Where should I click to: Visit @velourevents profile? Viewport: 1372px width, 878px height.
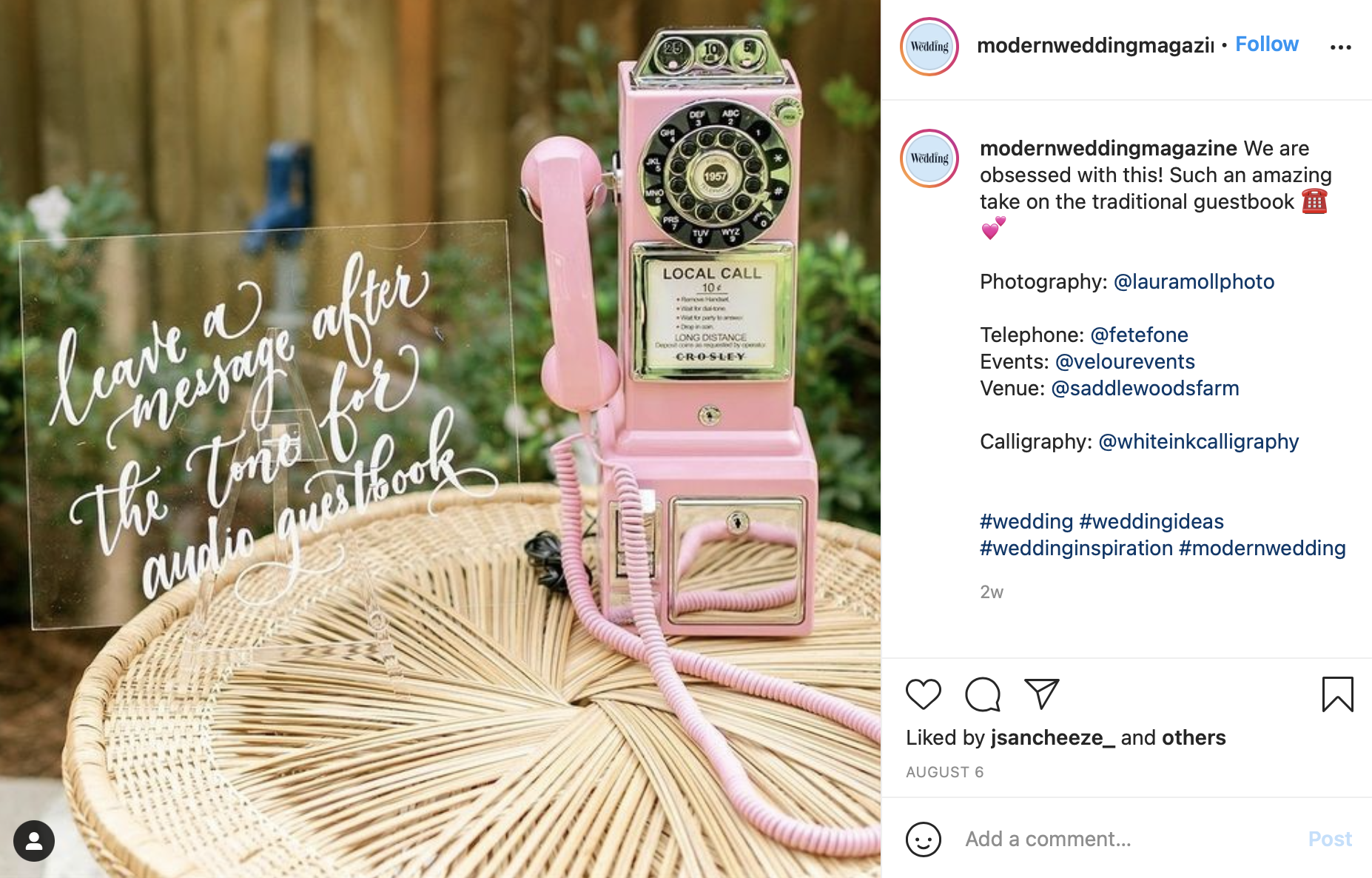1125,361
